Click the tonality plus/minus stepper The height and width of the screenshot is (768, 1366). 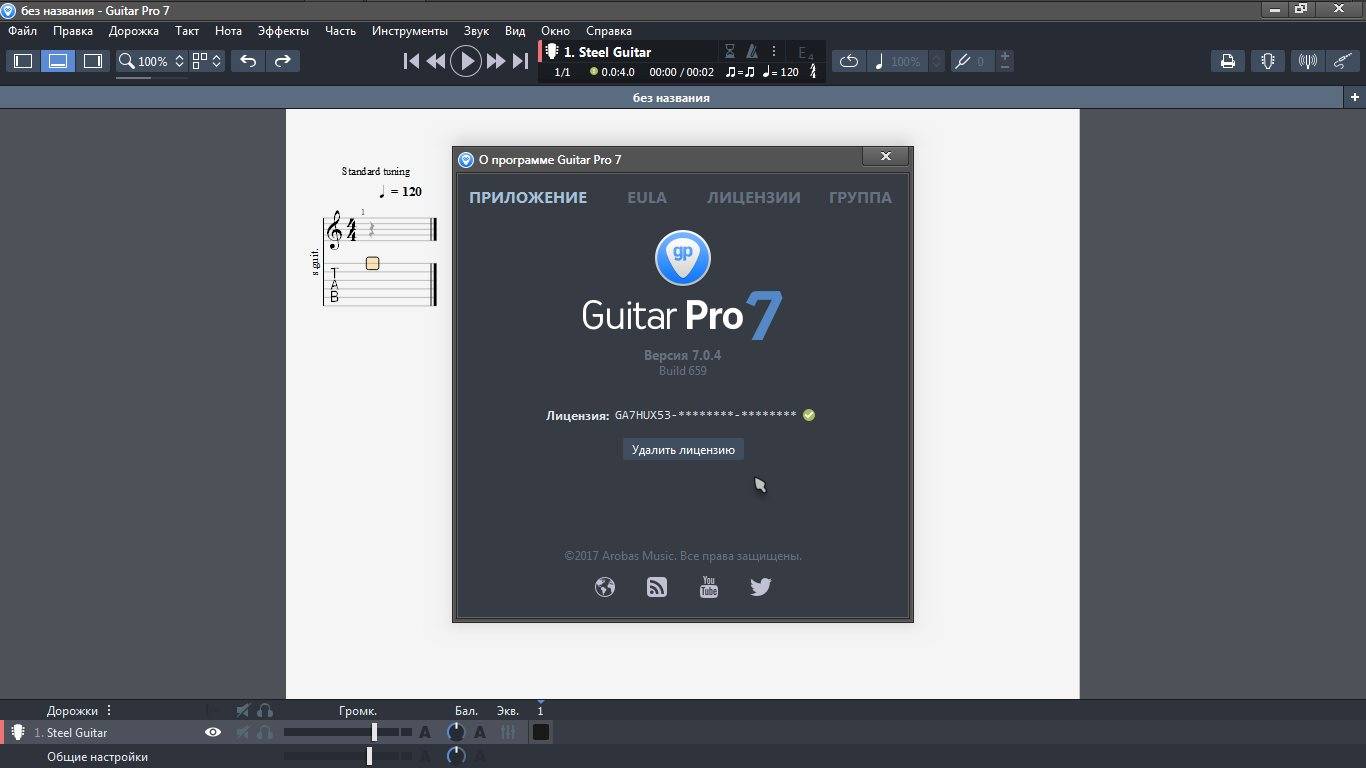click(x=1005, y=61)
